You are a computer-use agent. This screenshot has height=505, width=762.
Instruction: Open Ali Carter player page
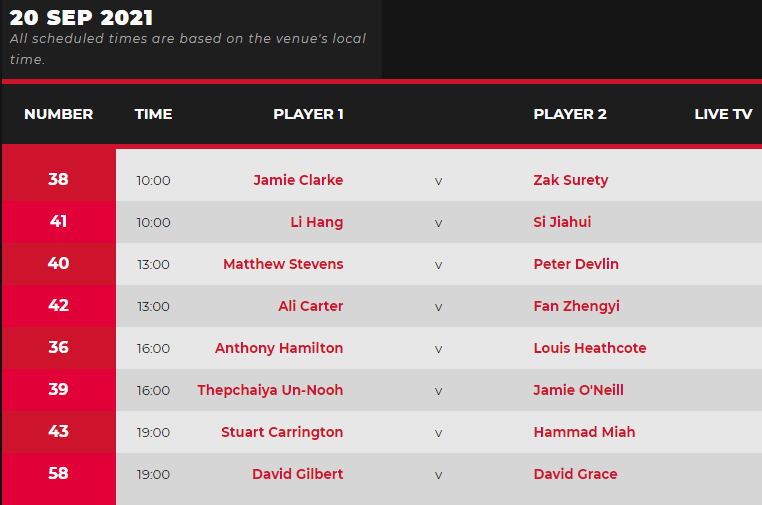pos(311,306)
